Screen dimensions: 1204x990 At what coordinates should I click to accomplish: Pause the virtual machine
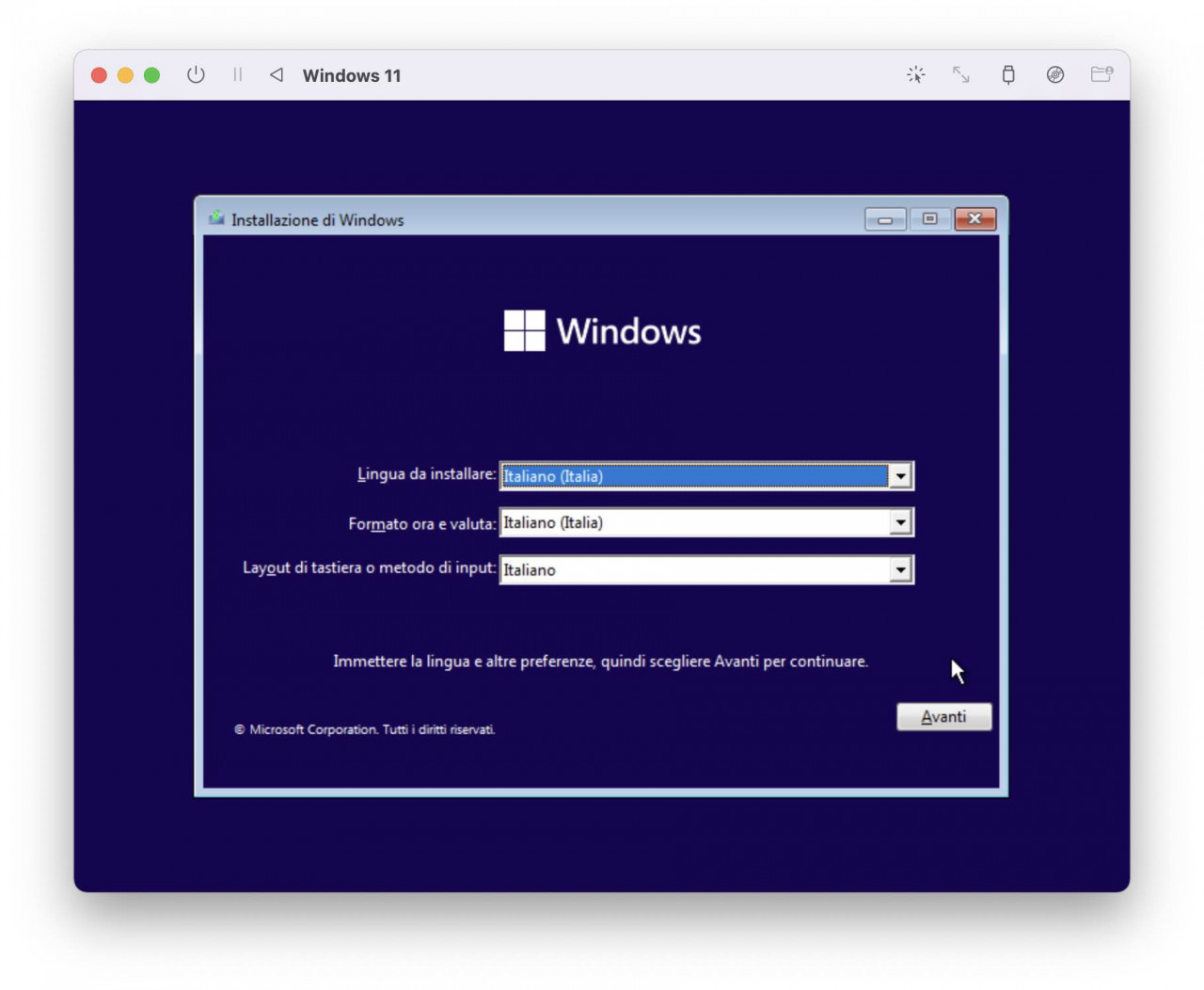238,74
